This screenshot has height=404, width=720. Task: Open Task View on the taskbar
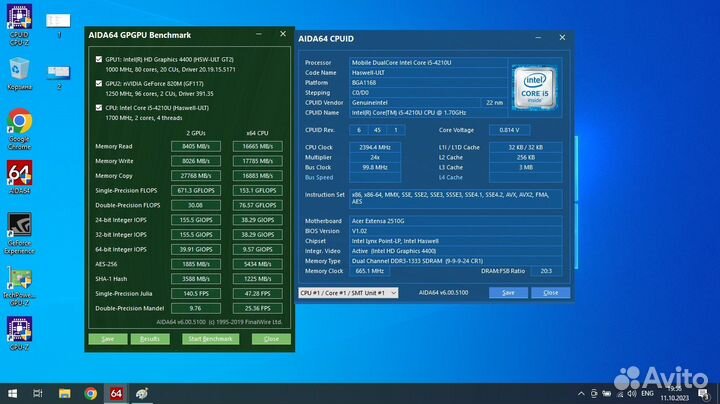[x=38, y=393]
